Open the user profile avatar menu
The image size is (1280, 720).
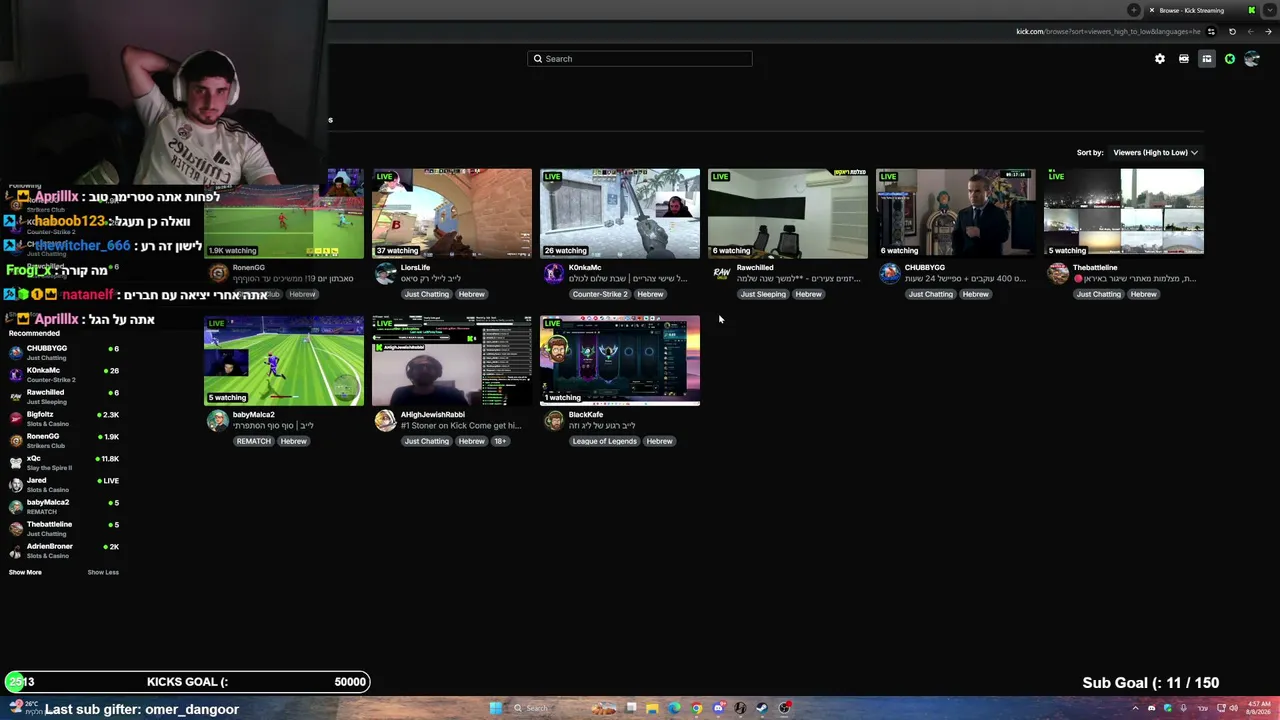(x=1252, y=59)
